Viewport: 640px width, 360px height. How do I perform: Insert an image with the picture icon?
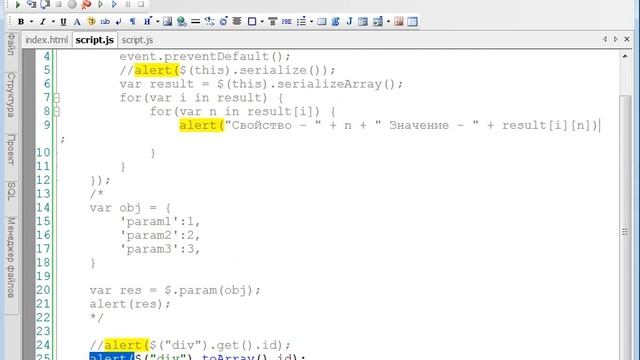167,21
